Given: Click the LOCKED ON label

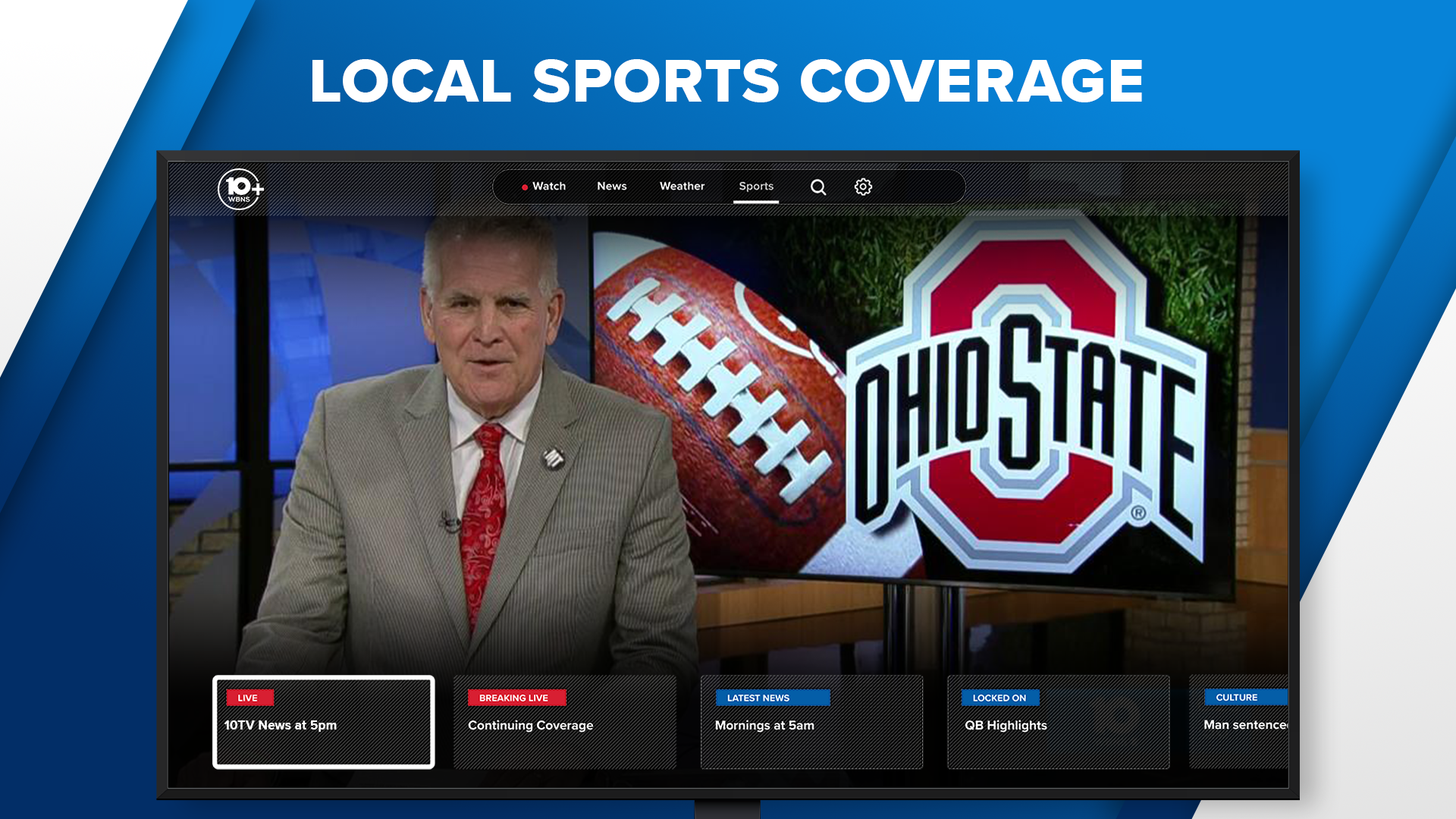Looking at the screenshot, I should click(999, 698).
